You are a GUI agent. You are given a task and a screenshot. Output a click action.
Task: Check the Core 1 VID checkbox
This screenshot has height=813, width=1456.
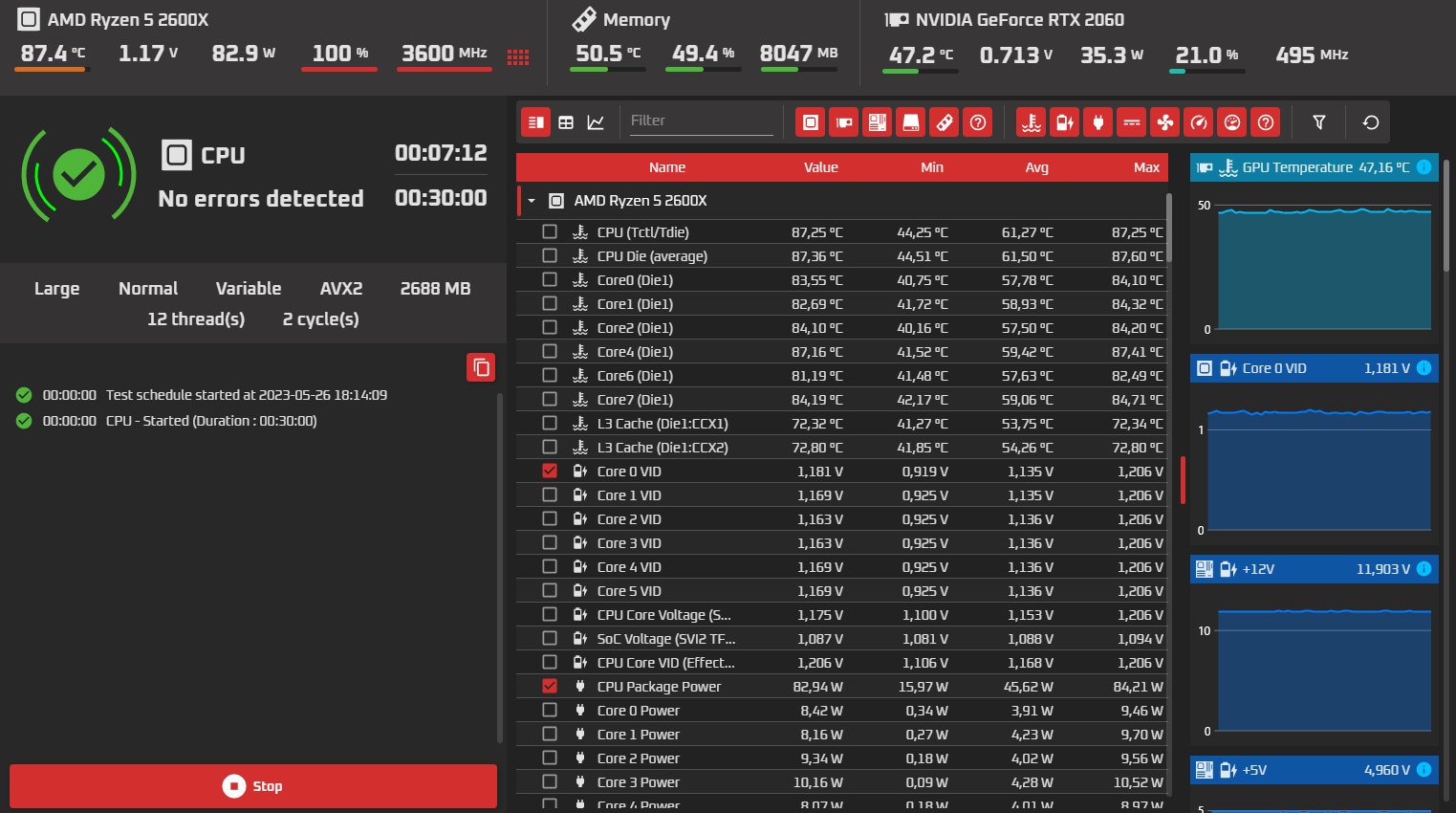(550, 494)
